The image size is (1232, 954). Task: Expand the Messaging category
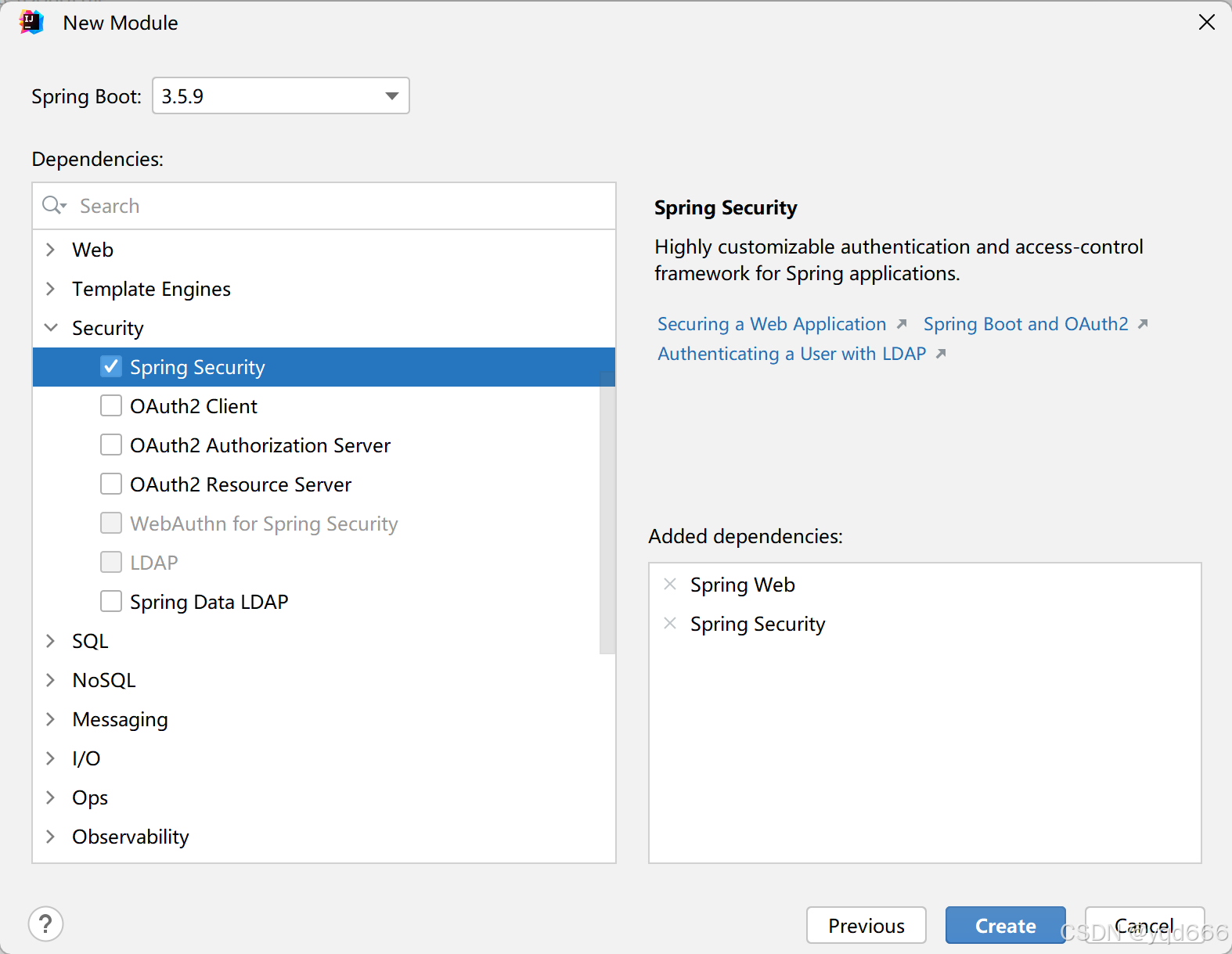(51, 719)
